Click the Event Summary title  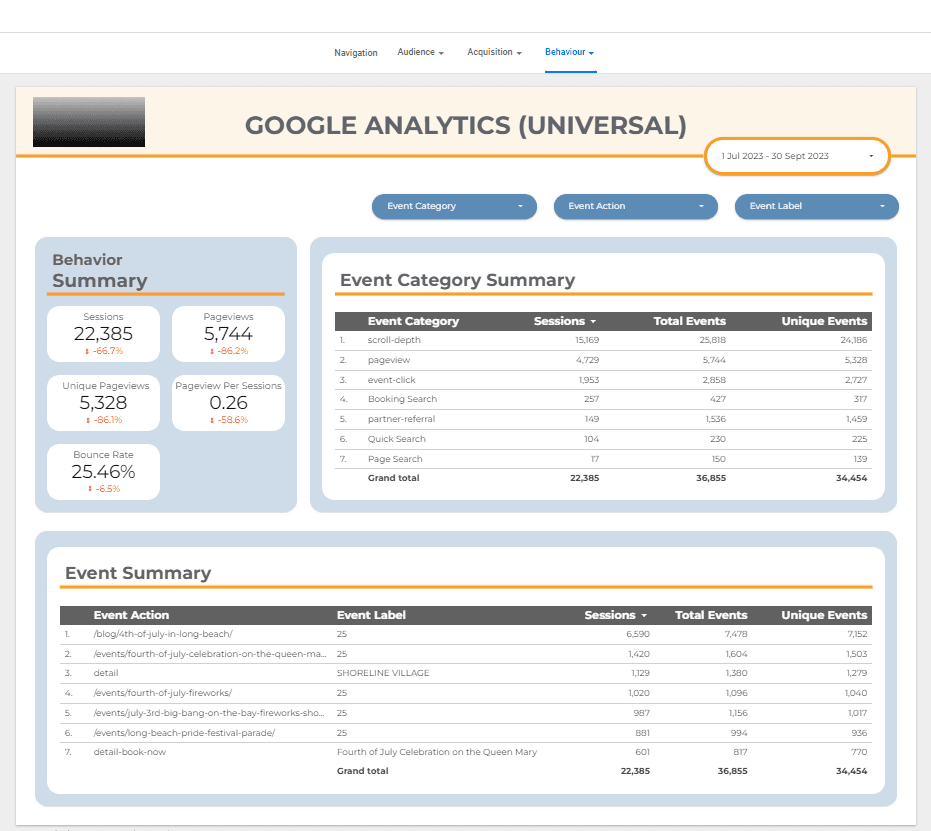(138, 573)
